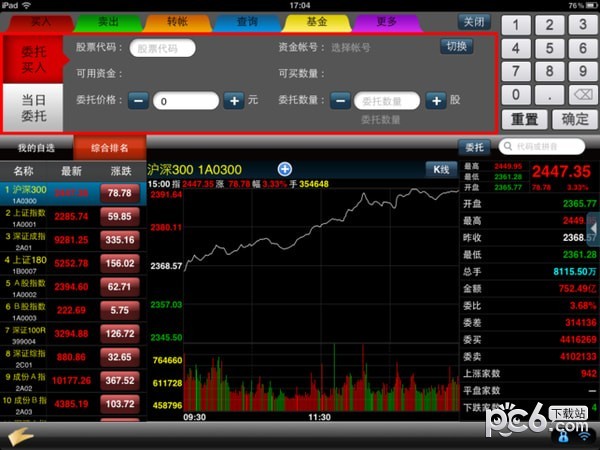600x450 pixels.
Task: Open the 查询 query tab
Action: tap(247, 22)
